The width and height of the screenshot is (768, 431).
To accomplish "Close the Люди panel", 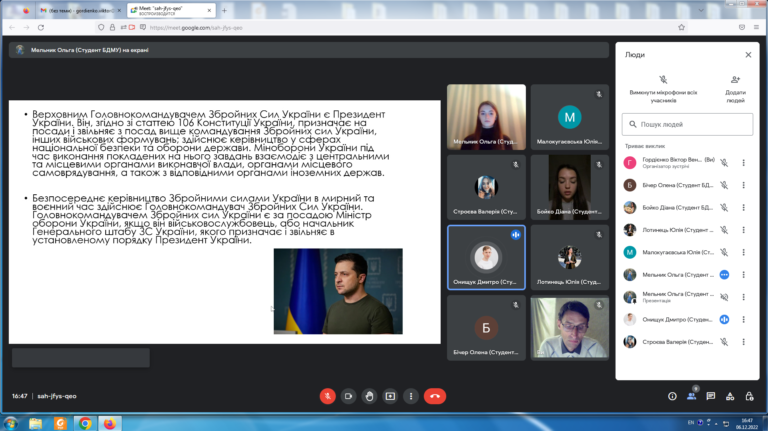I will coord(748,55).
